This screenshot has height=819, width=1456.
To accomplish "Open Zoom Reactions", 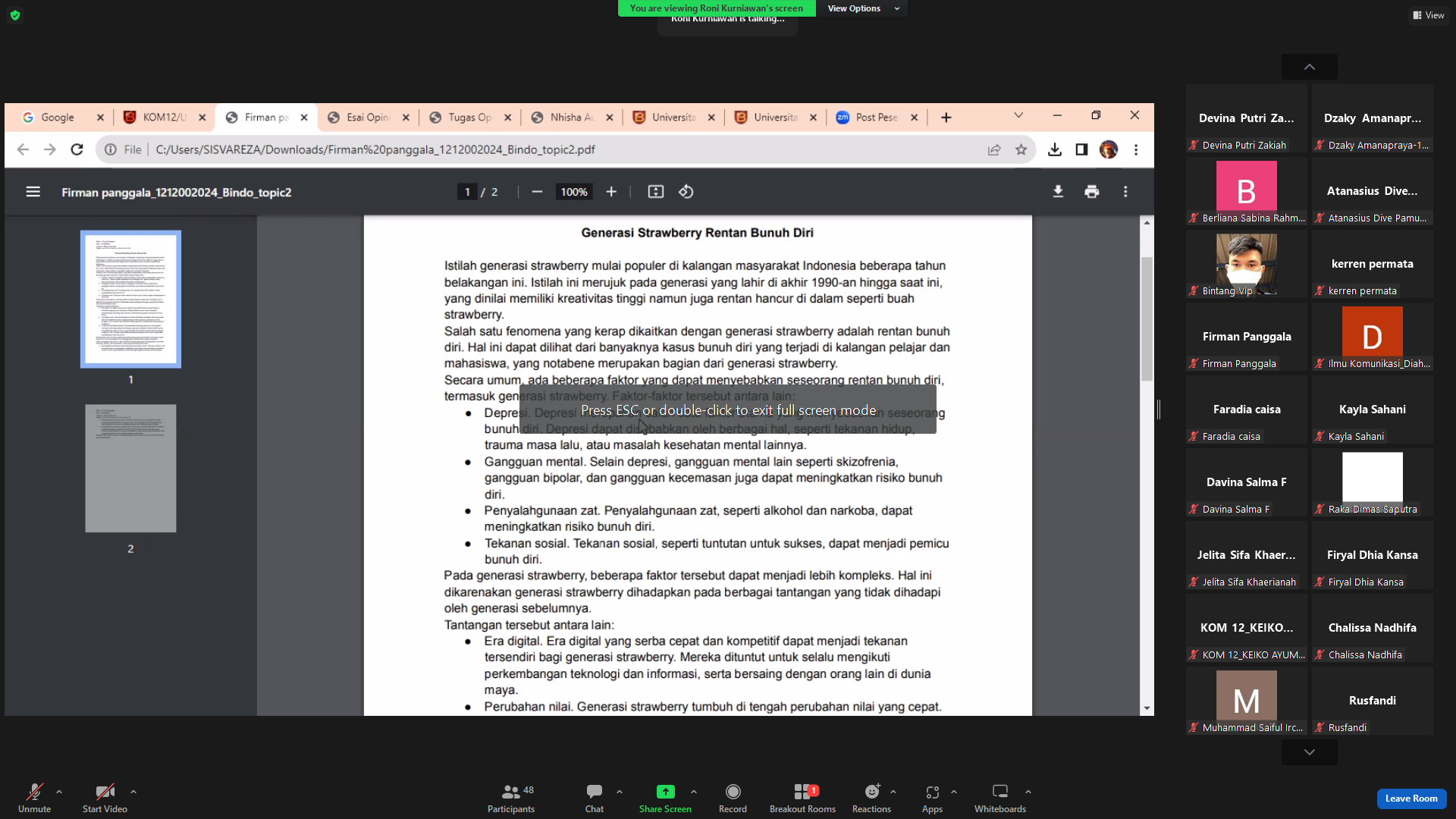I will (871, 799).
